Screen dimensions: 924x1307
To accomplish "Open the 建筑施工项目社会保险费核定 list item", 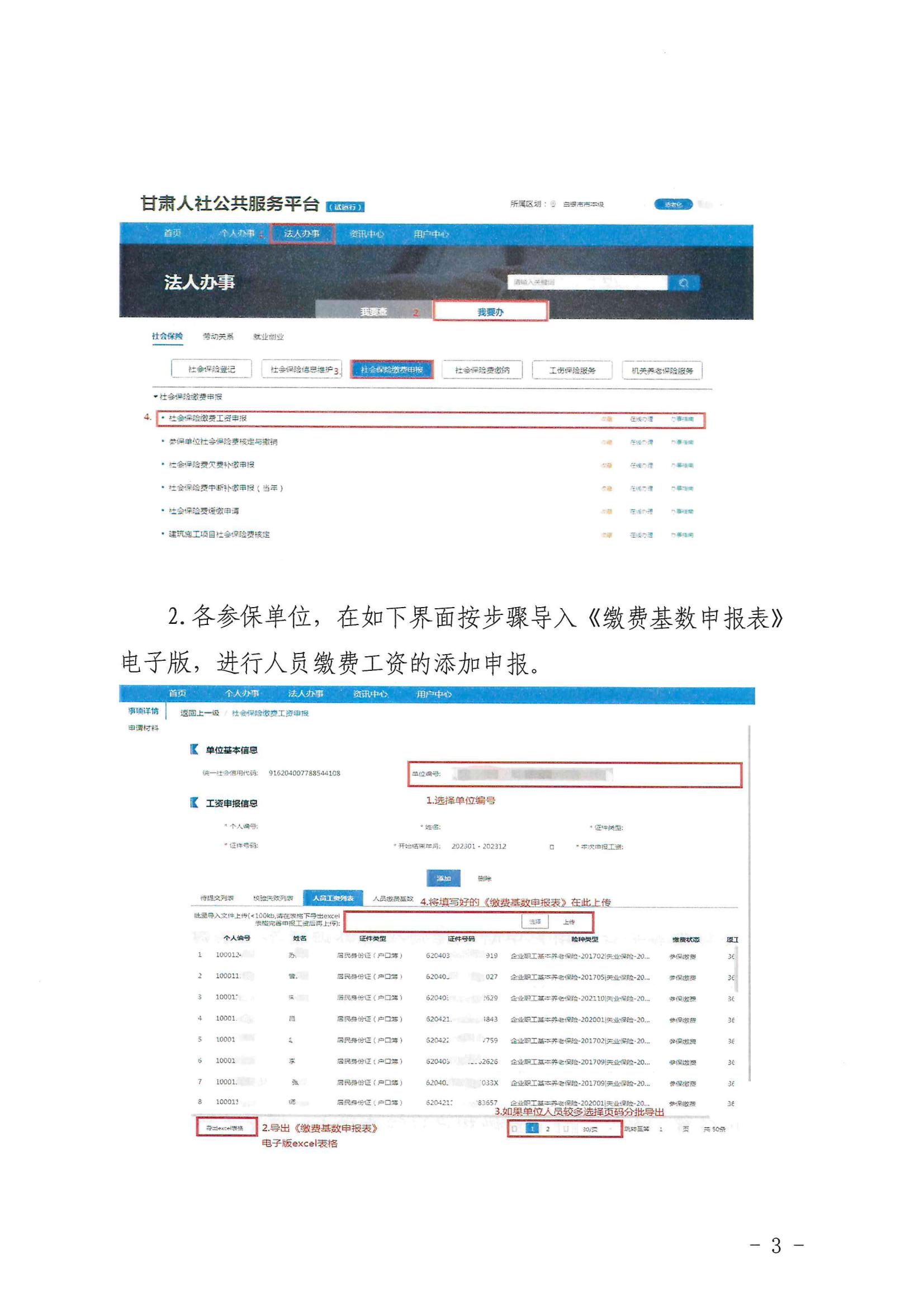I will point(219,534).
